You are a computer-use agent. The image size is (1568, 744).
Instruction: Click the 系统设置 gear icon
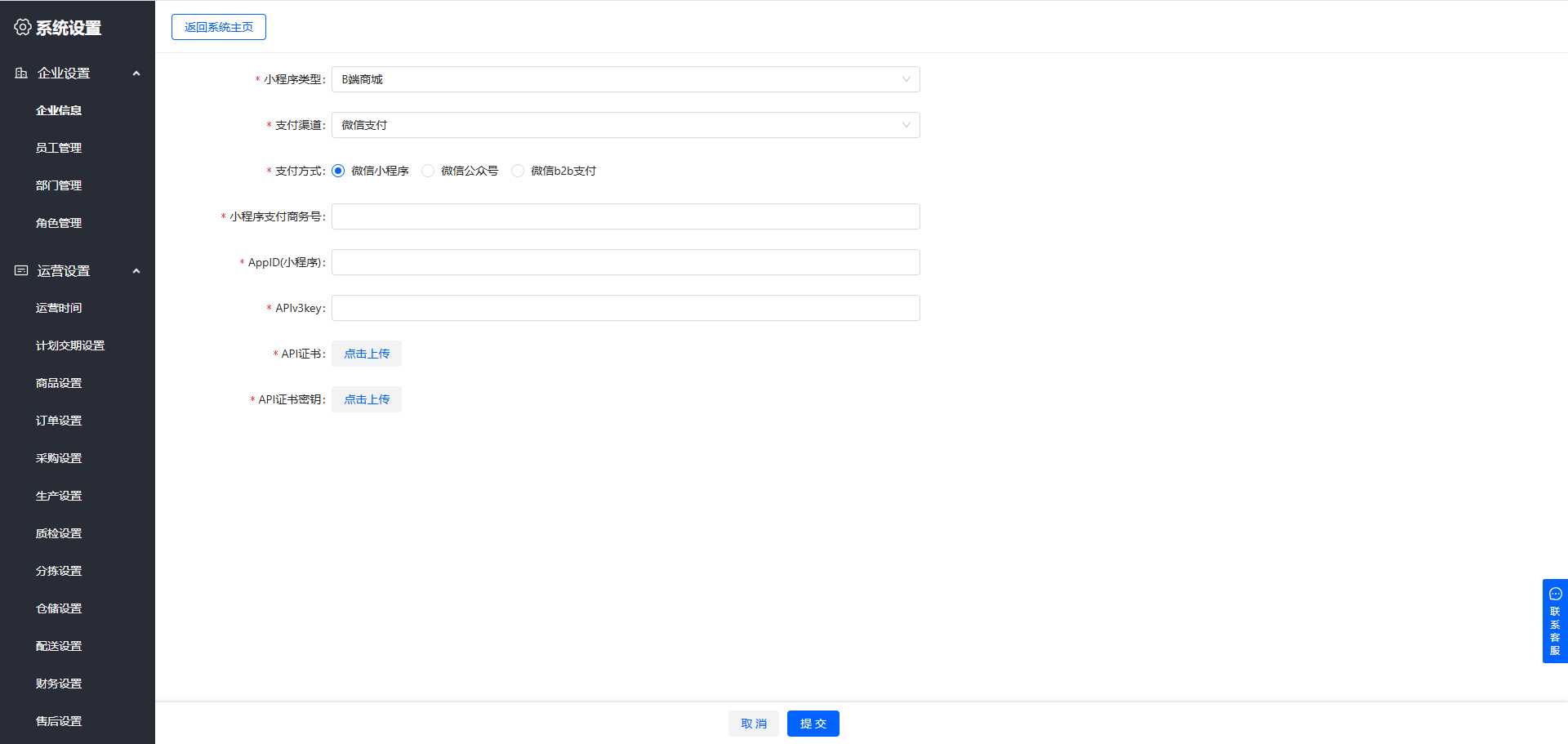click(23, 27)
